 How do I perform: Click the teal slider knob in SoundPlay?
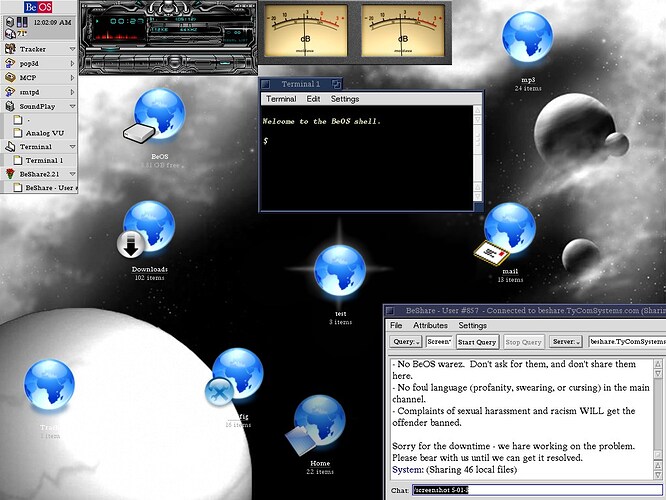(x=110, y=49)
